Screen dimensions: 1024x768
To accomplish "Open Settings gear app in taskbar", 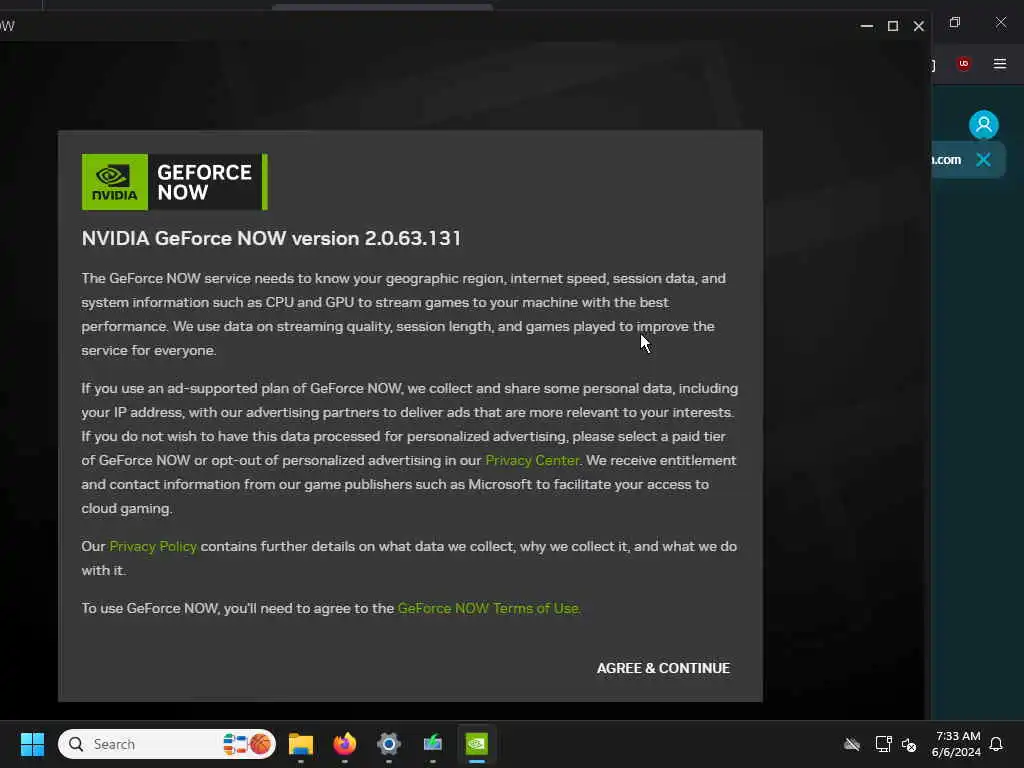I will tap(389, 744).
